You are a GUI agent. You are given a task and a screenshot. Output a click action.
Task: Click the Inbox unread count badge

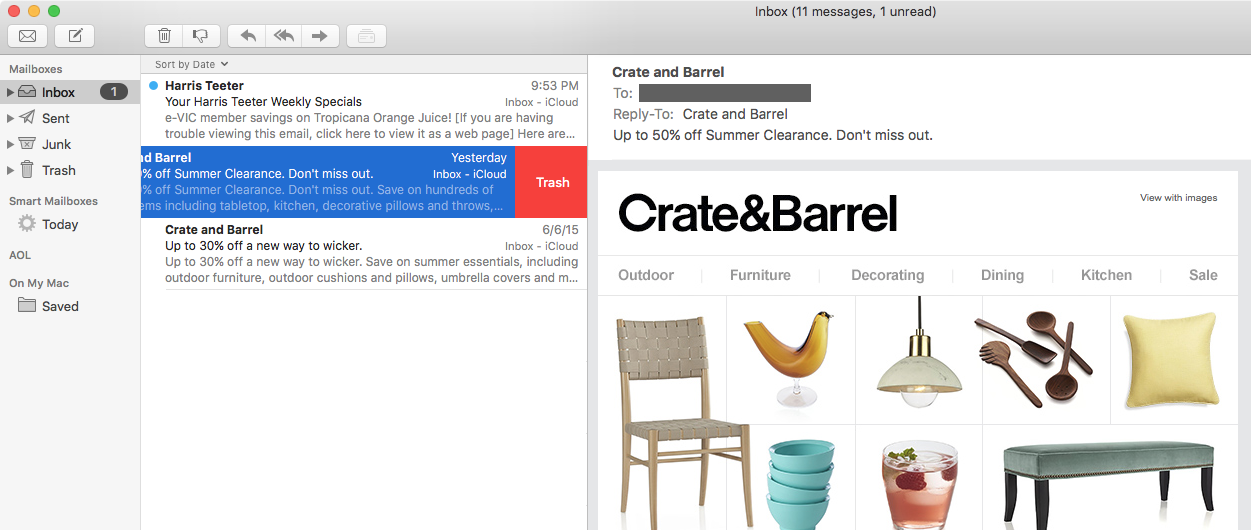tap(114, 92)
